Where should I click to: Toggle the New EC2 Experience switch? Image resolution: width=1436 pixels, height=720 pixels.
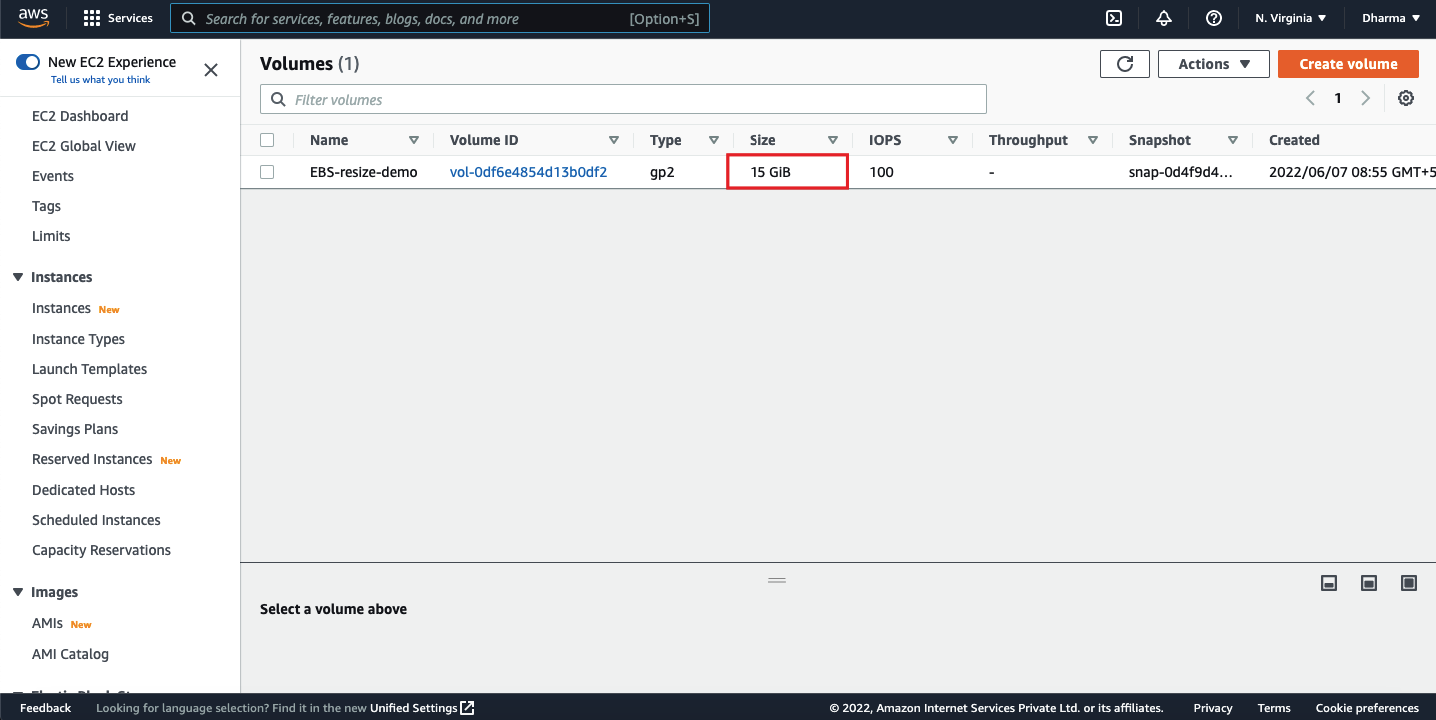(28, 62)
